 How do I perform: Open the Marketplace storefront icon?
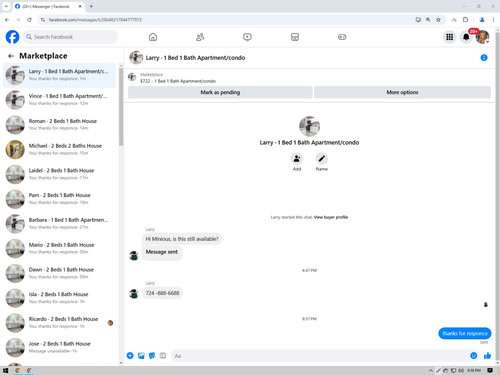point(295,37)
